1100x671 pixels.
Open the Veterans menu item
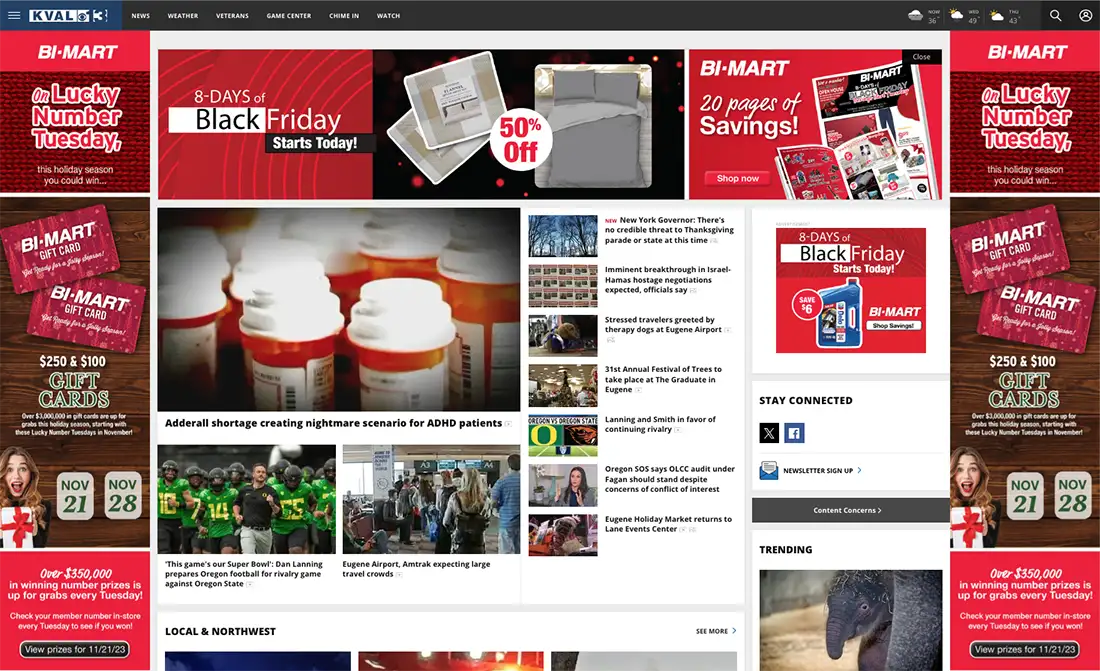coord(232,15)
